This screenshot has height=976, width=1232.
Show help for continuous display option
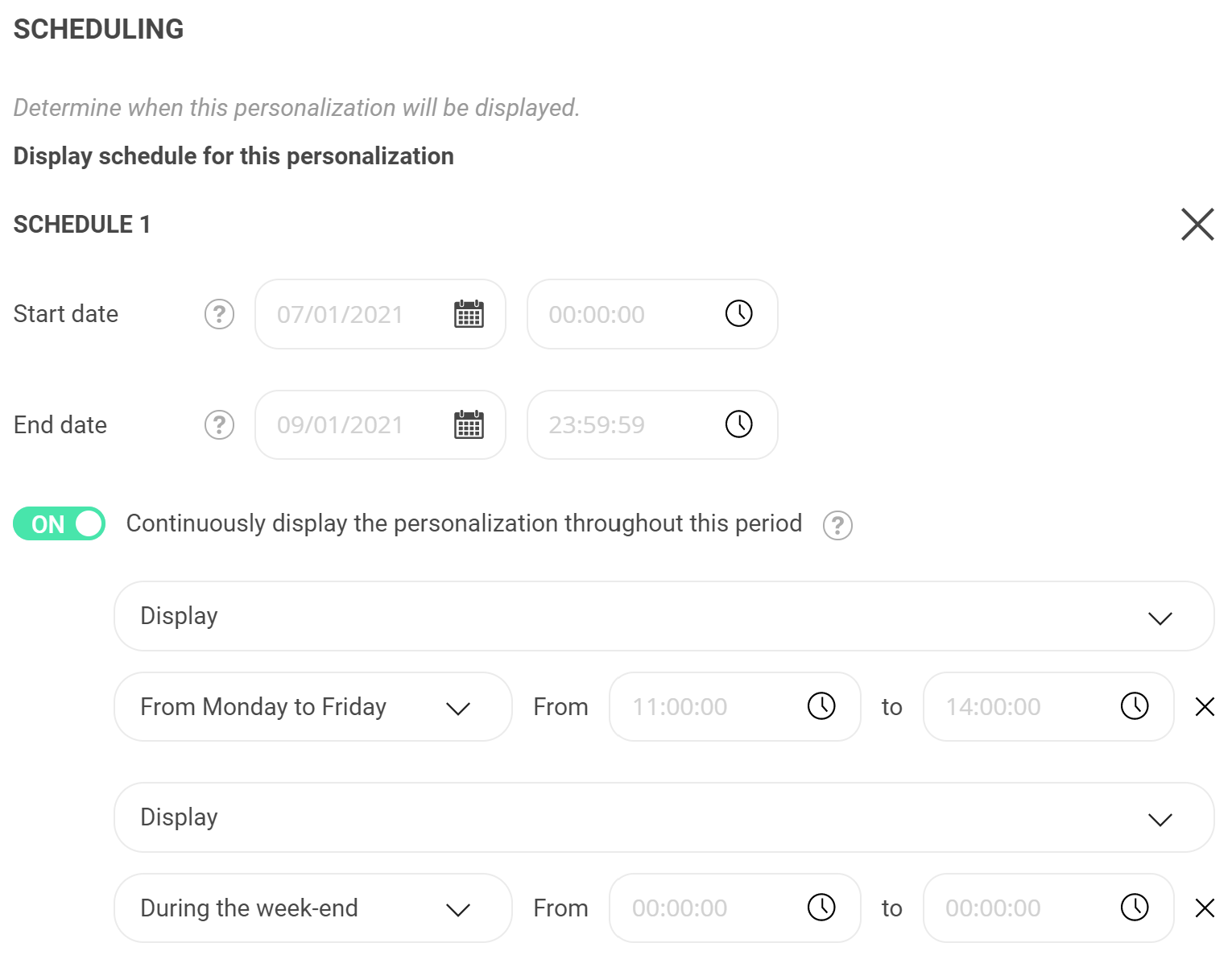point(837,525)
